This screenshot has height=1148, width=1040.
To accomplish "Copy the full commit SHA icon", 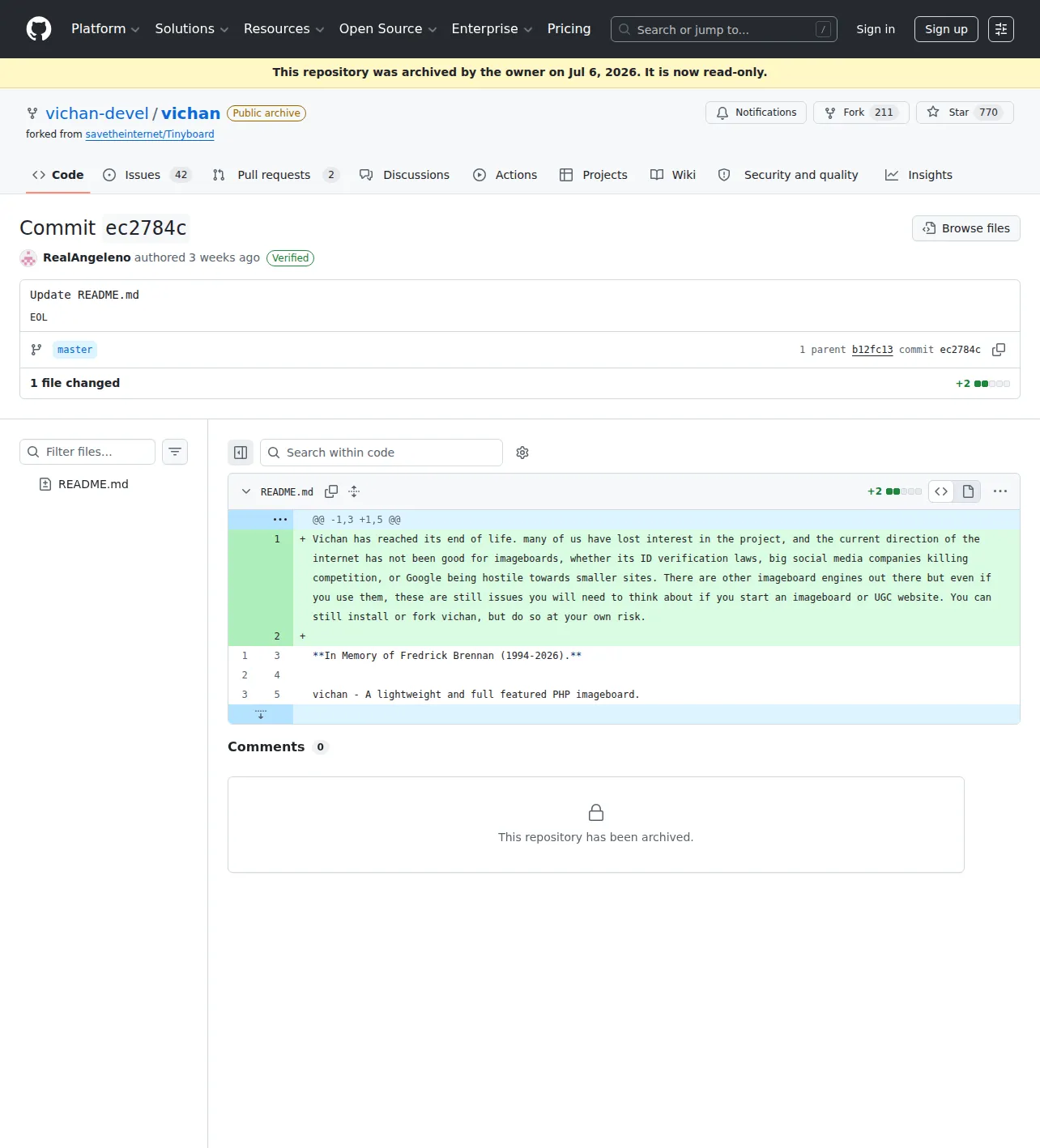I will pyautogui.click(x=999, y=350).
